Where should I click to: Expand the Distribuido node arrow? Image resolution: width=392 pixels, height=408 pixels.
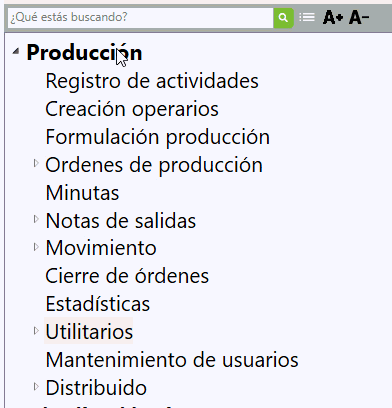tap(36, 386)
